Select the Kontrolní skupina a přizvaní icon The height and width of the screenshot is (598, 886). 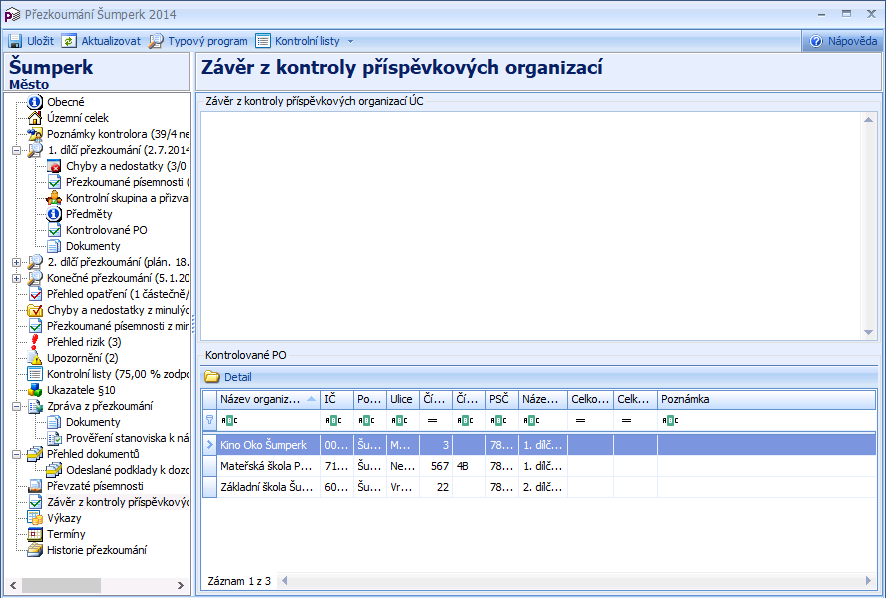click(54, 198)
